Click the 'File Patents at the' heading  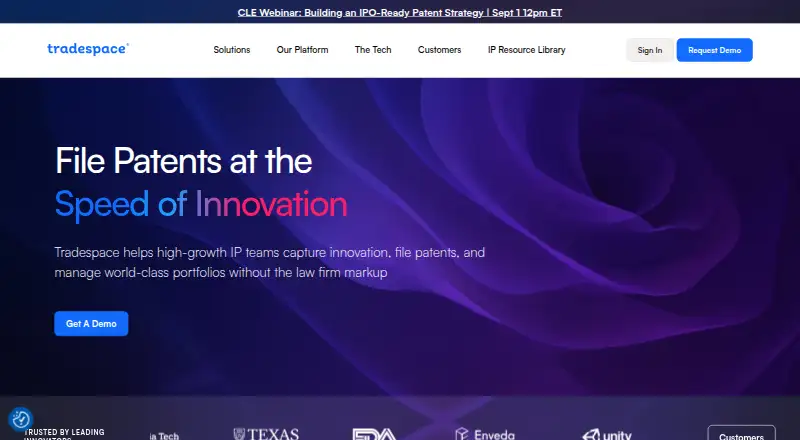pos(183,161)
